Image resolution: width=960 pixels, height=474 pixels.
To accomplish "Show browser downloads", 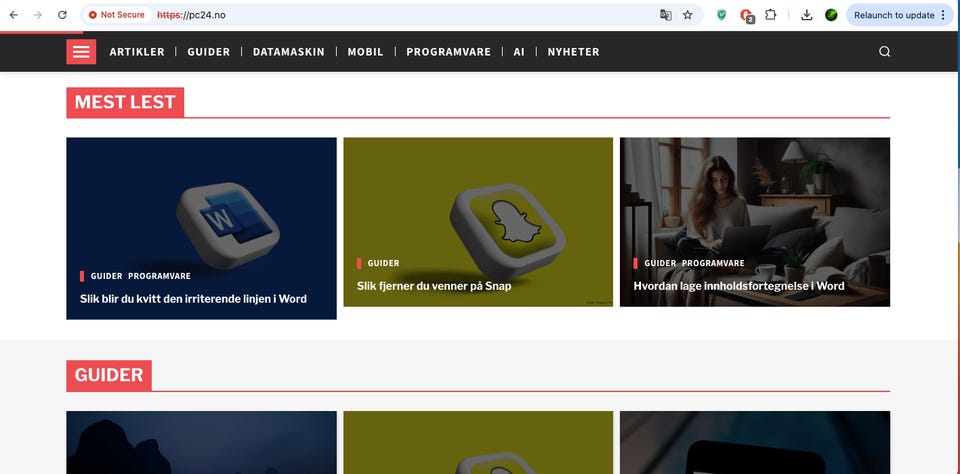I will [x=807, y=15].
